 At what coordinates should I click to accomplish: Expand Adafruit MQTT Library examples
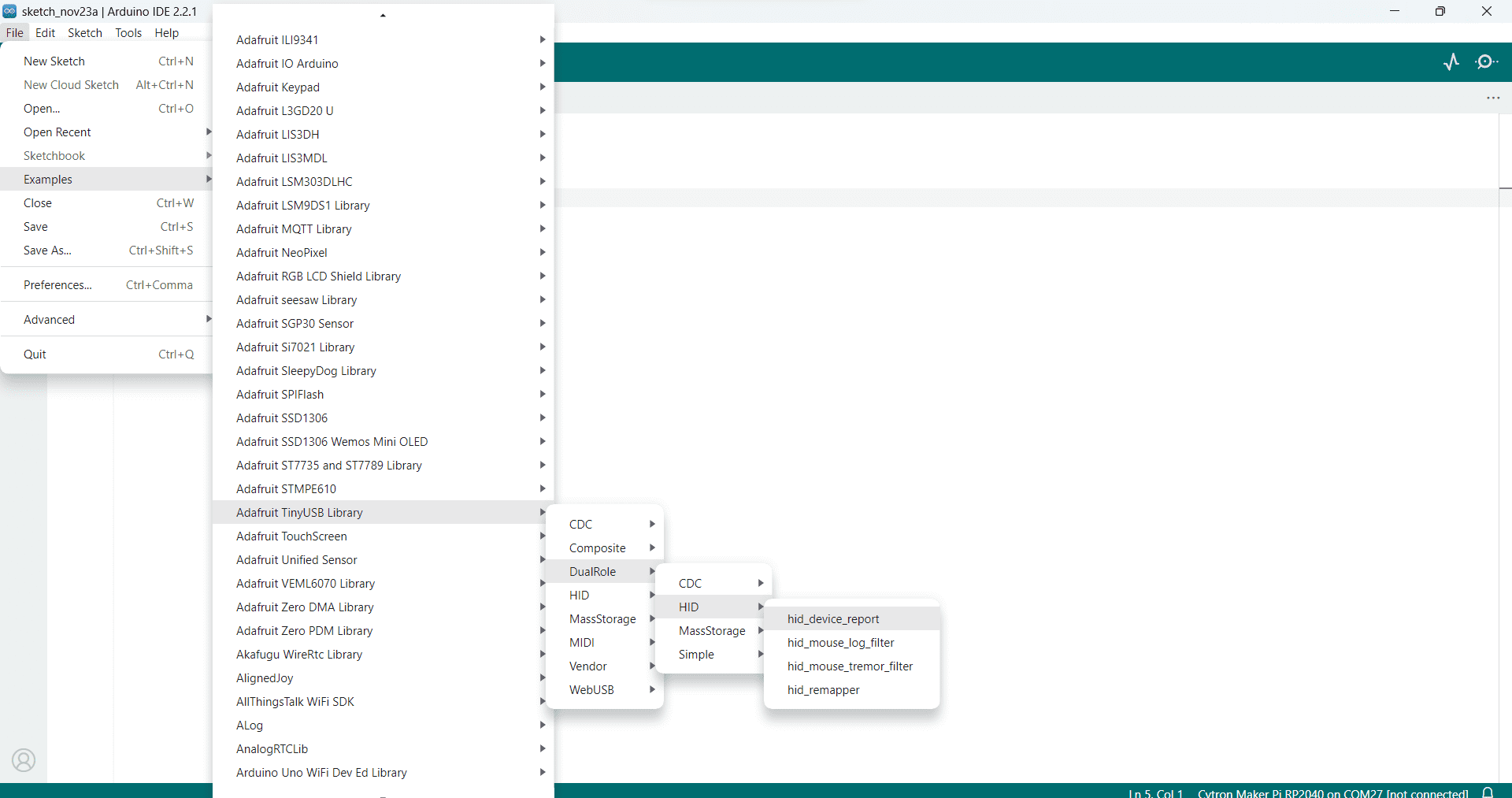click(x=384, y=229)
